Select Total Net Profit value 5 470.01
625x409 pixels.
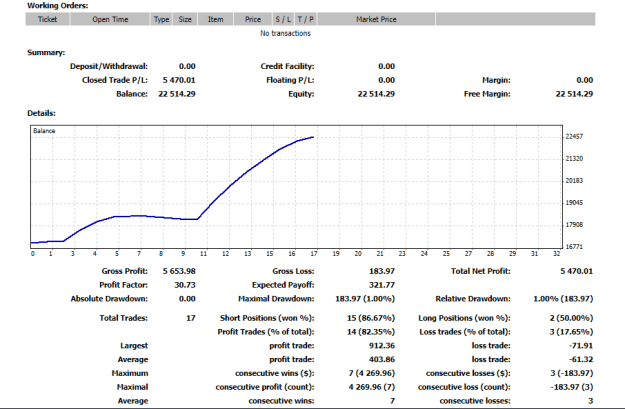576,271
